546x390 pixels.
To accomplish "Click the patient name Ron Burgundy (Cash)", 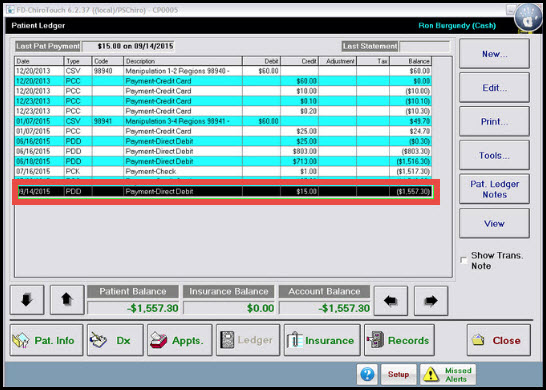I will [x=457, y=25].
